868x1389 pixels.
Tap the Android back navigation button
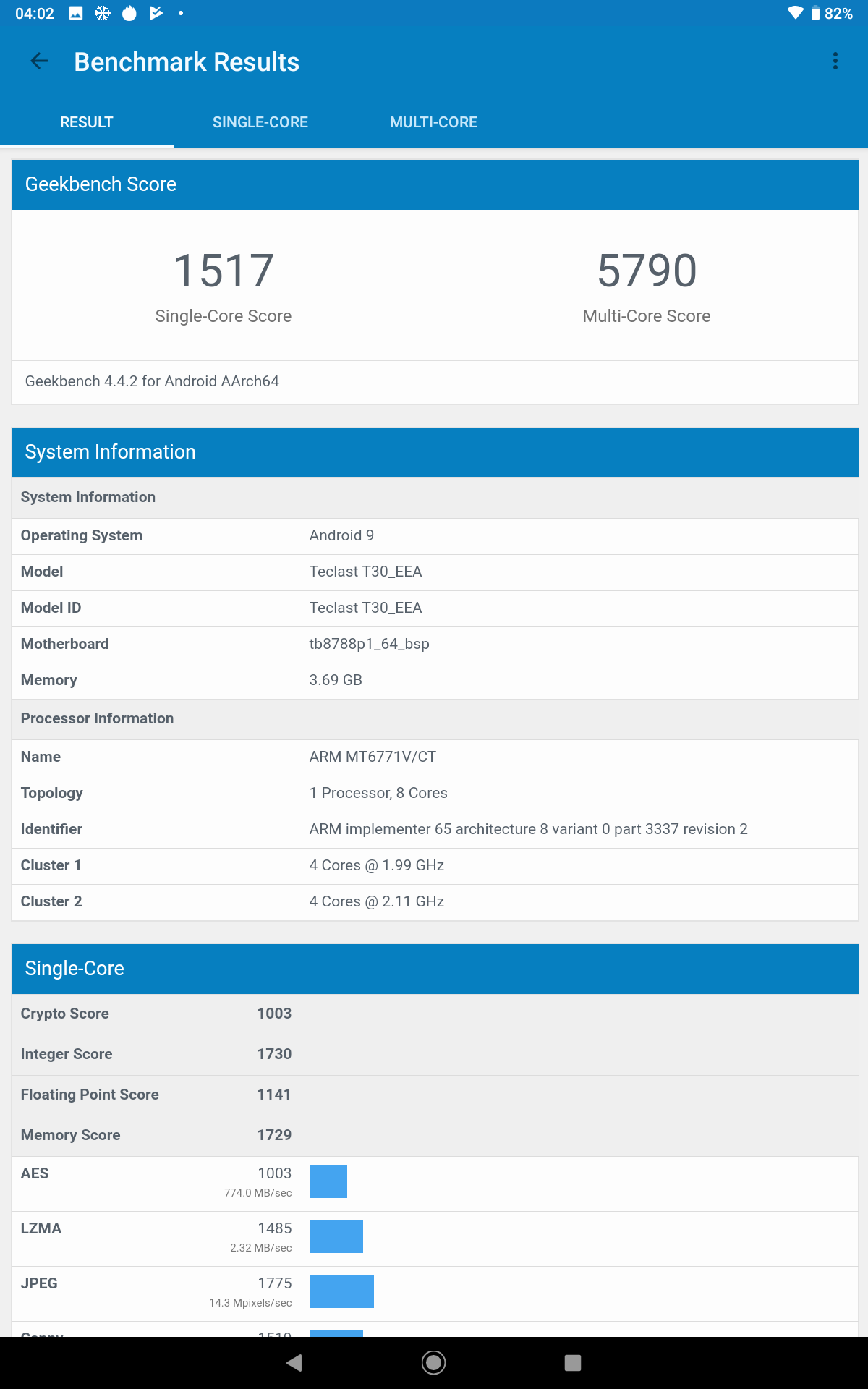pos(294,1363)
